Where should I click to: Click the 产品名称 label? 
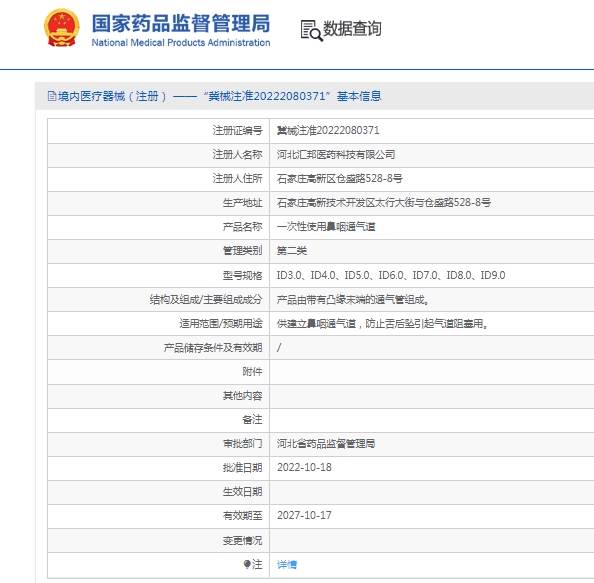242,227
